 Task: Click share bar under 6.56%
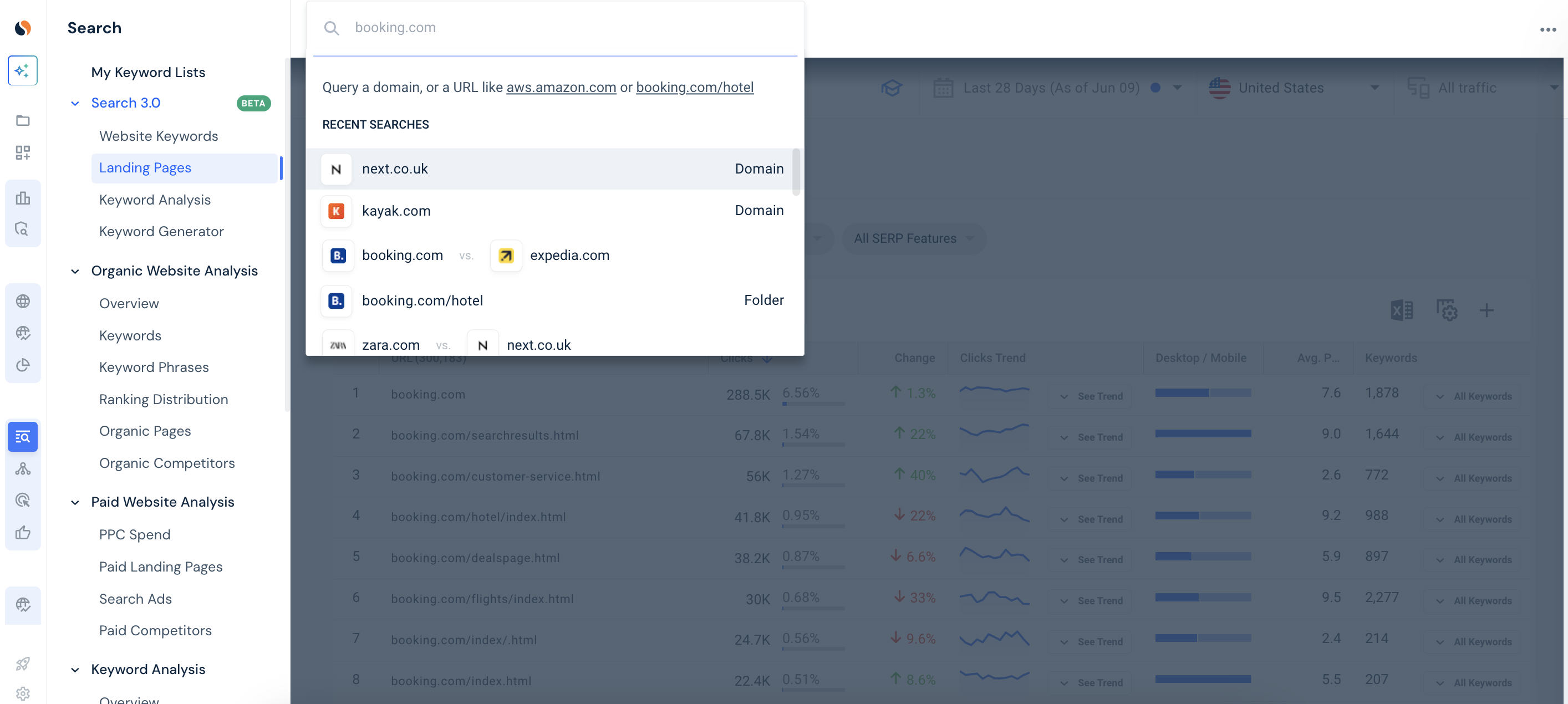point(813,404)
